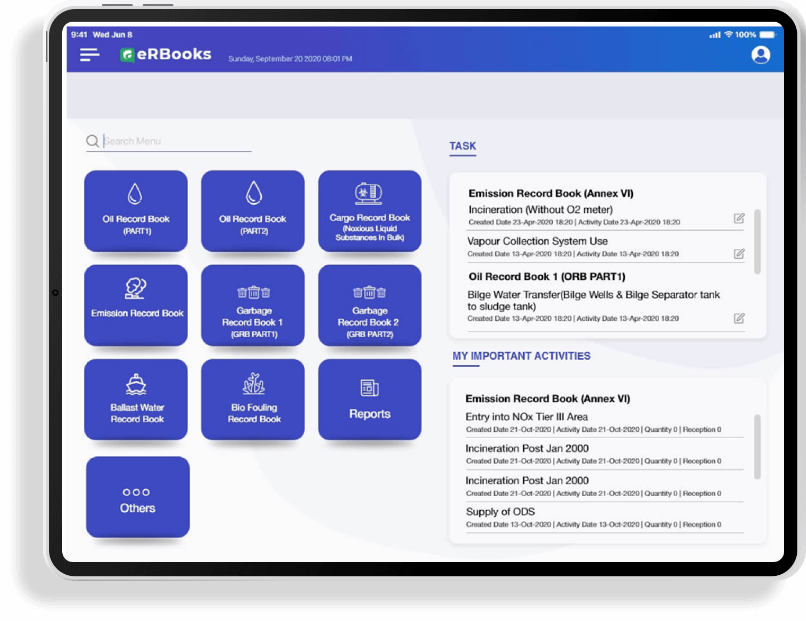
Task: Click the battery icon in status bar
Action: (767, 34)
